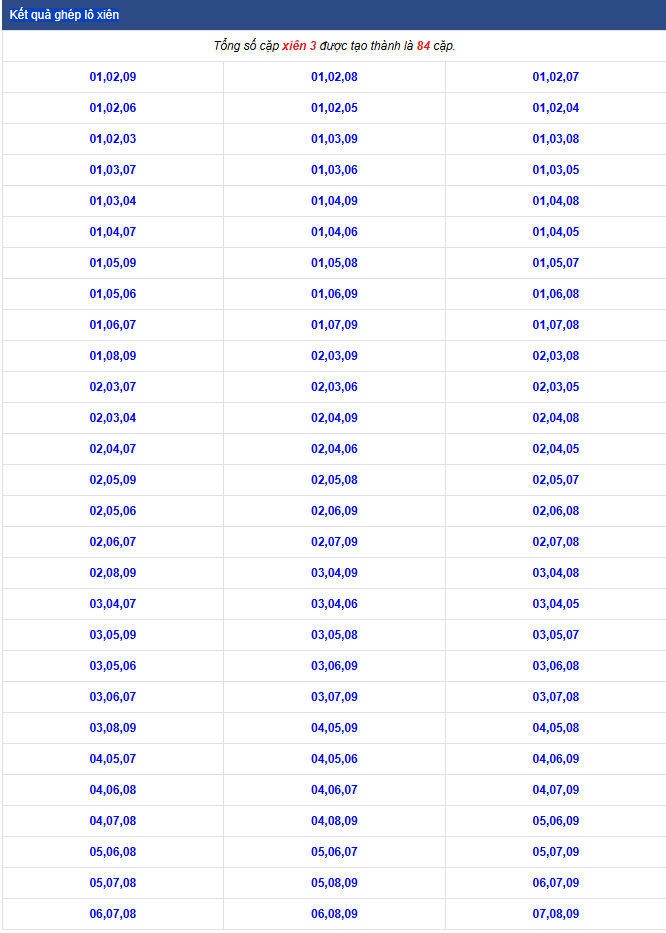This screenshot has width=666, height=933.
Task: Click the 03,08,09 combination
Action: pyautogui.click(x=113, y=728)
